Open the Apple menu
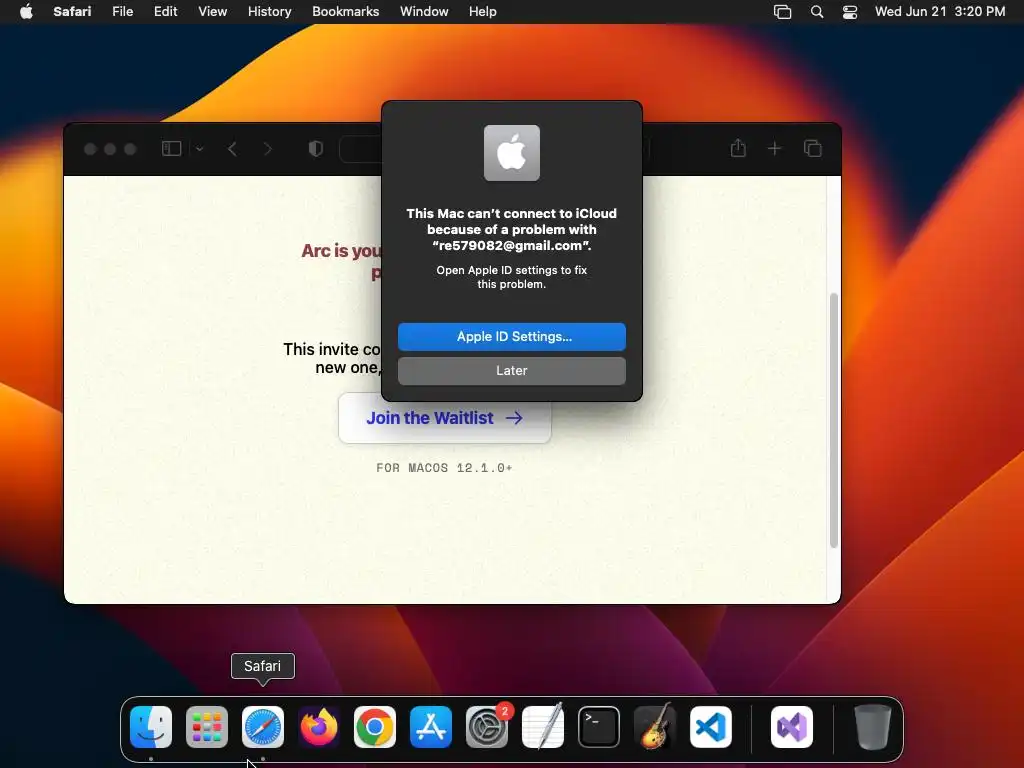 tap(26, 11)
